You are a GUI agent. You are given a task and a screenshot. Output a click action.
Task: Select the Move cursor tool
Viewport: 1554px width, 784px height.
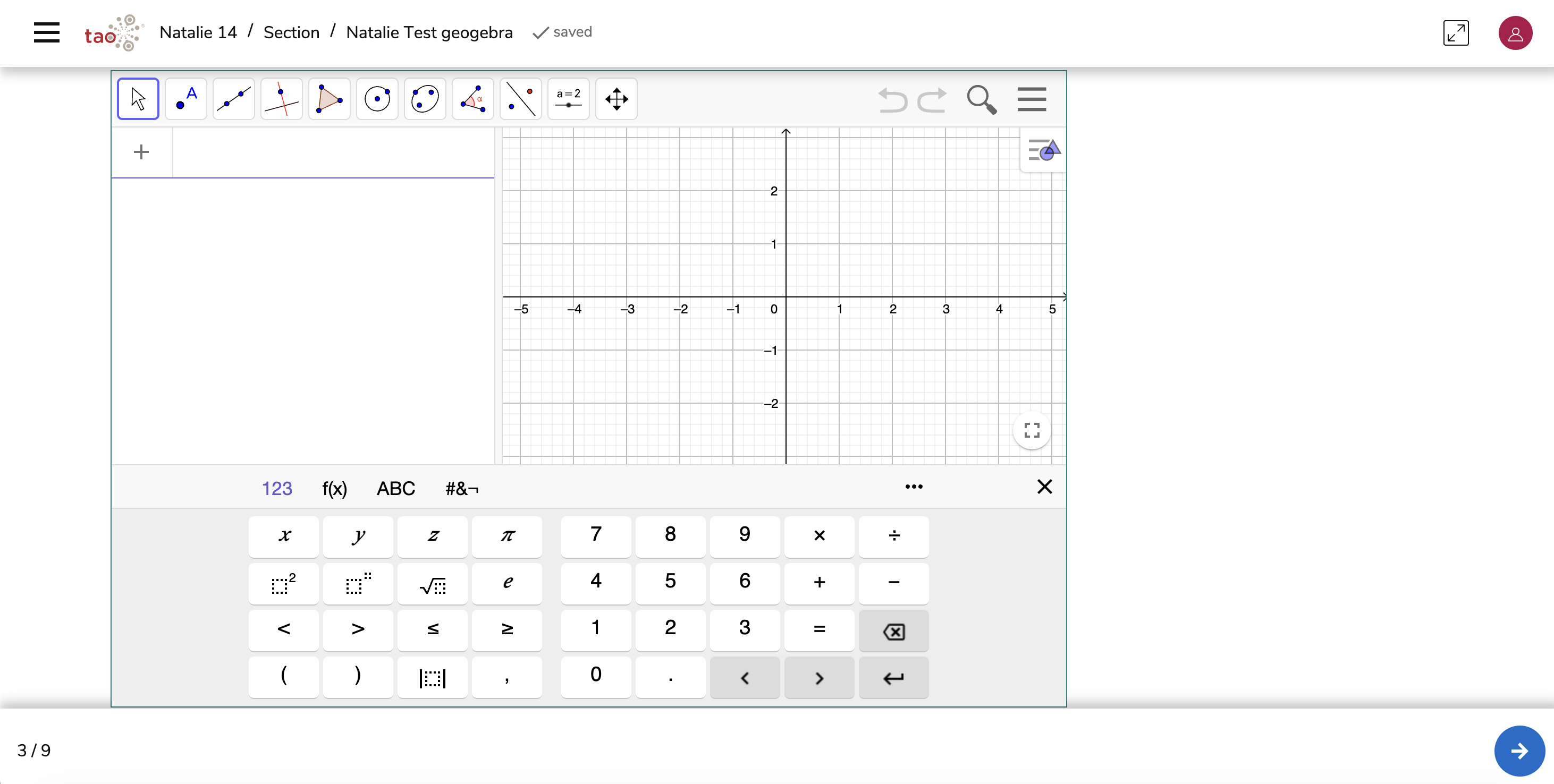click(138, 98)
